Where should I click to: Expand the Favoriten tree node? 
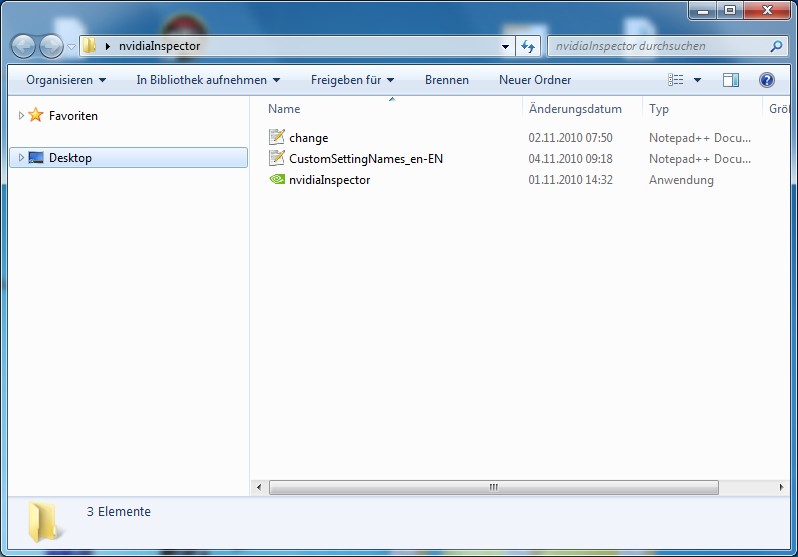pos(21,116)
